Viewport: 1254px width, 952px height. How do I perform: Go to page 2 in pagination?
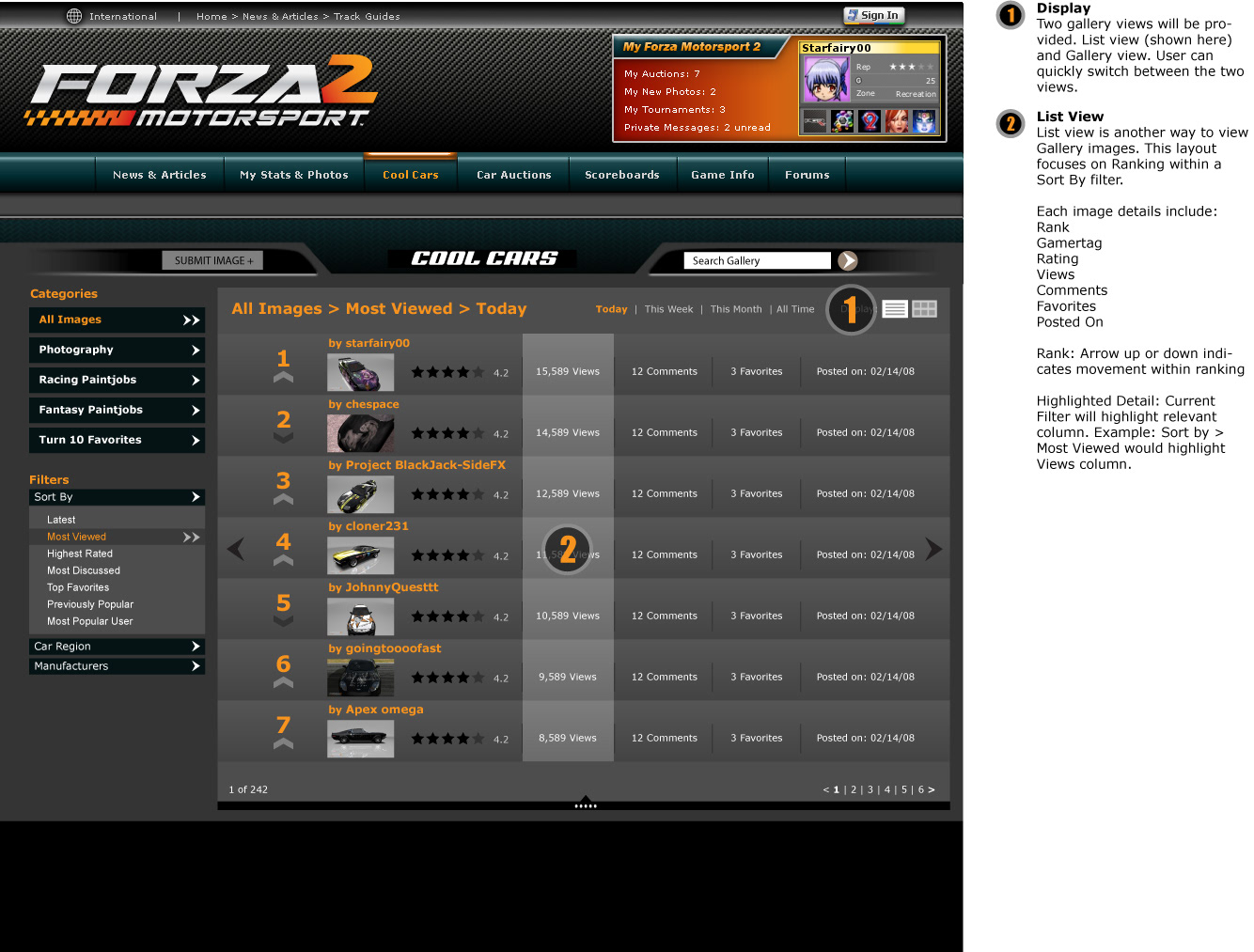click(854, 789)
